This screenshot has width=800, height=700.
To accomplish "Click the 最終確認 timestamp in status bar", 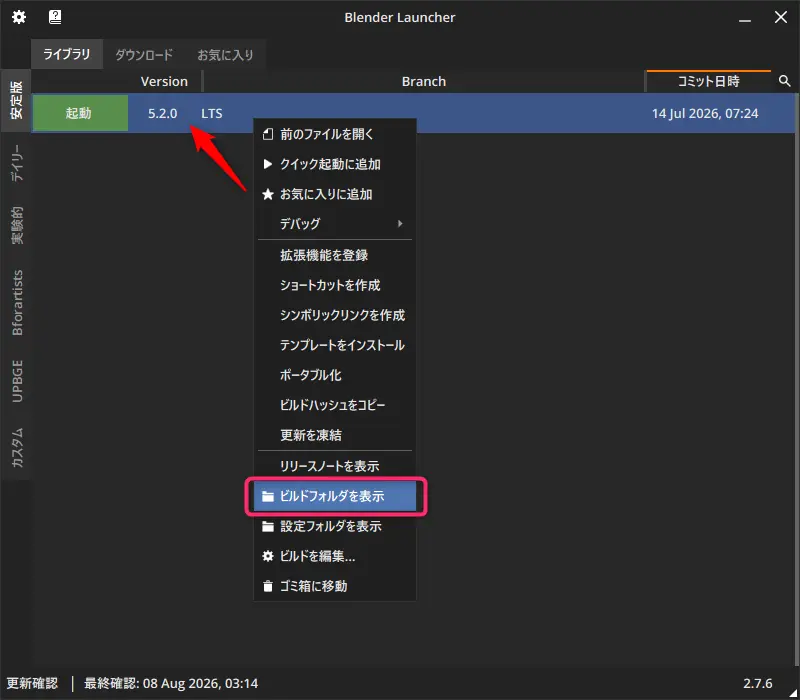I will [x=171, y=683].
